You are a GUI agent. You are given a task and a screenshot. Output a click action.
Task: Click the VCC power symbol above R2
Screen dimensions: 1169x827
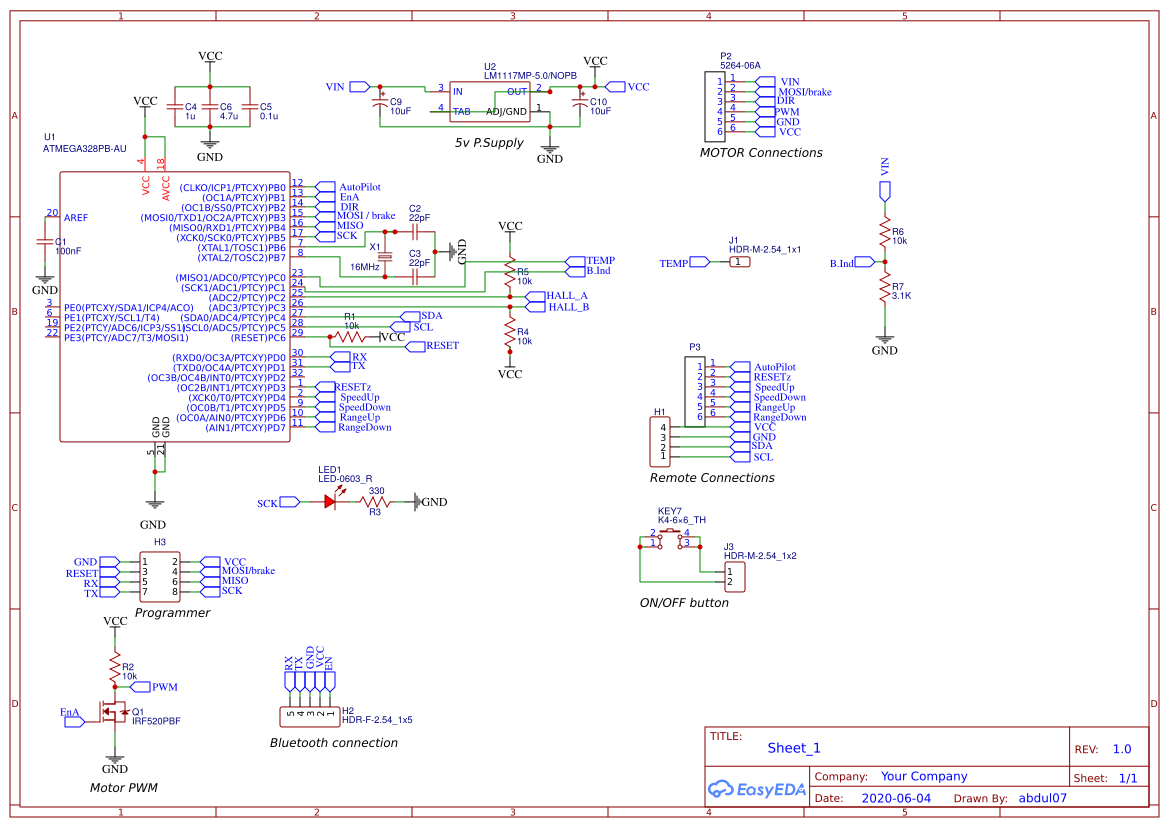pyautogui.click(x=113, y=621)
